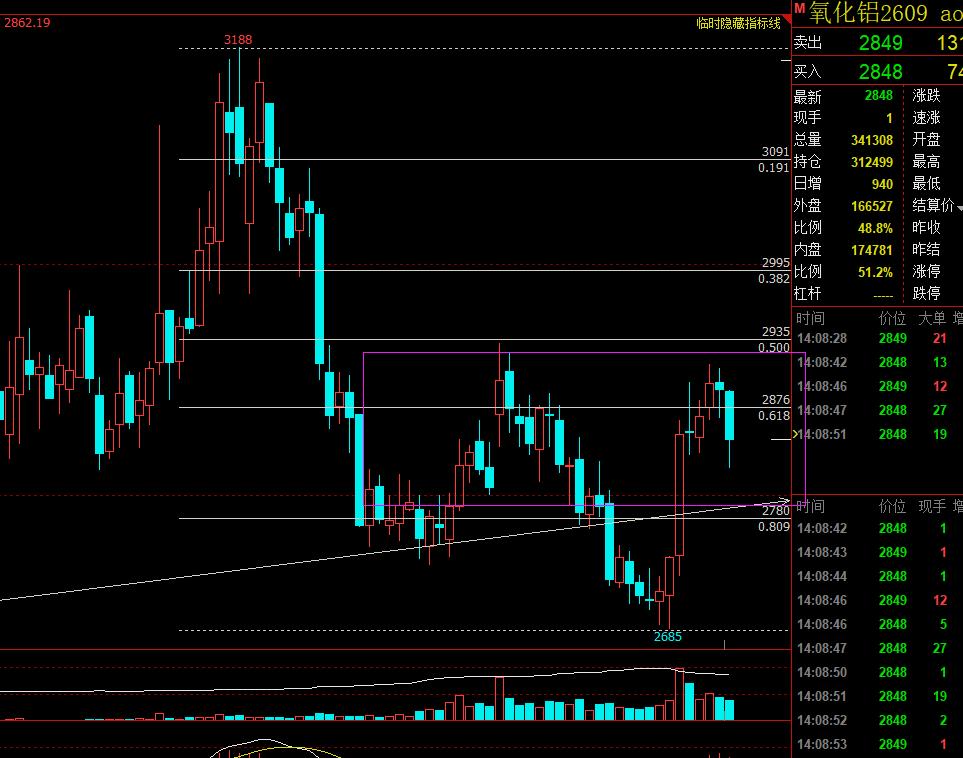Click the 0.809 Fibonacci ratio label
This screenshot has width=963, height=758.
(x=774, y=526)
